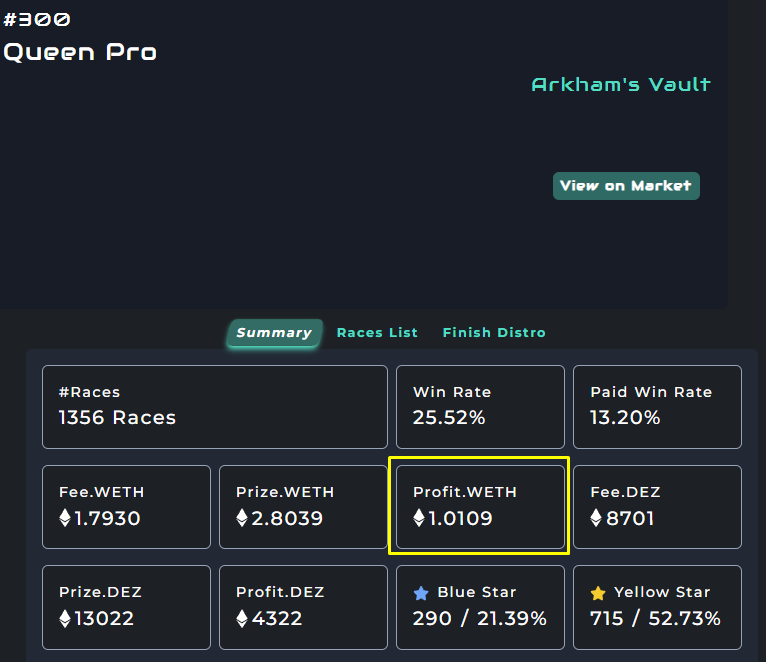Click the Win Rate label
The width and height of the screenshot is (766, 662).
452,392
